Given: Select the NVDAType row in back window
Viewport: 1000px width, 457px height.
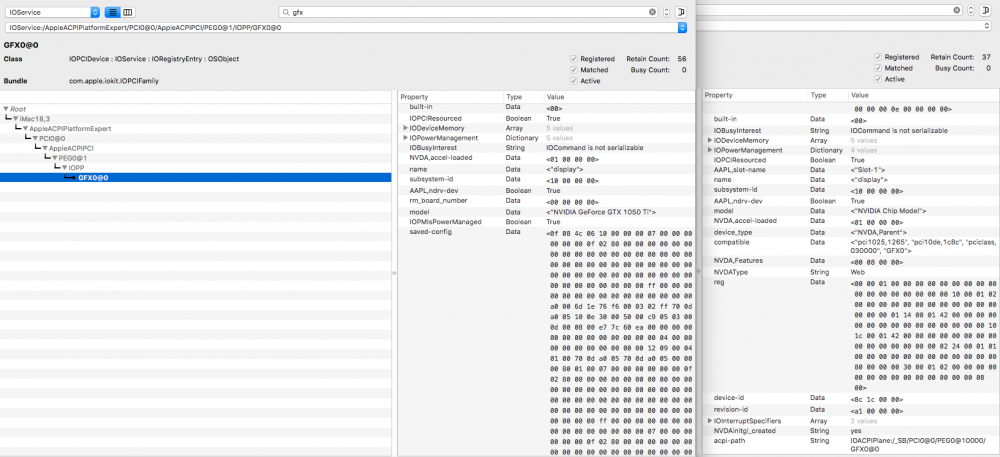Looking at the screenshot, I should [x=851, y=272].
